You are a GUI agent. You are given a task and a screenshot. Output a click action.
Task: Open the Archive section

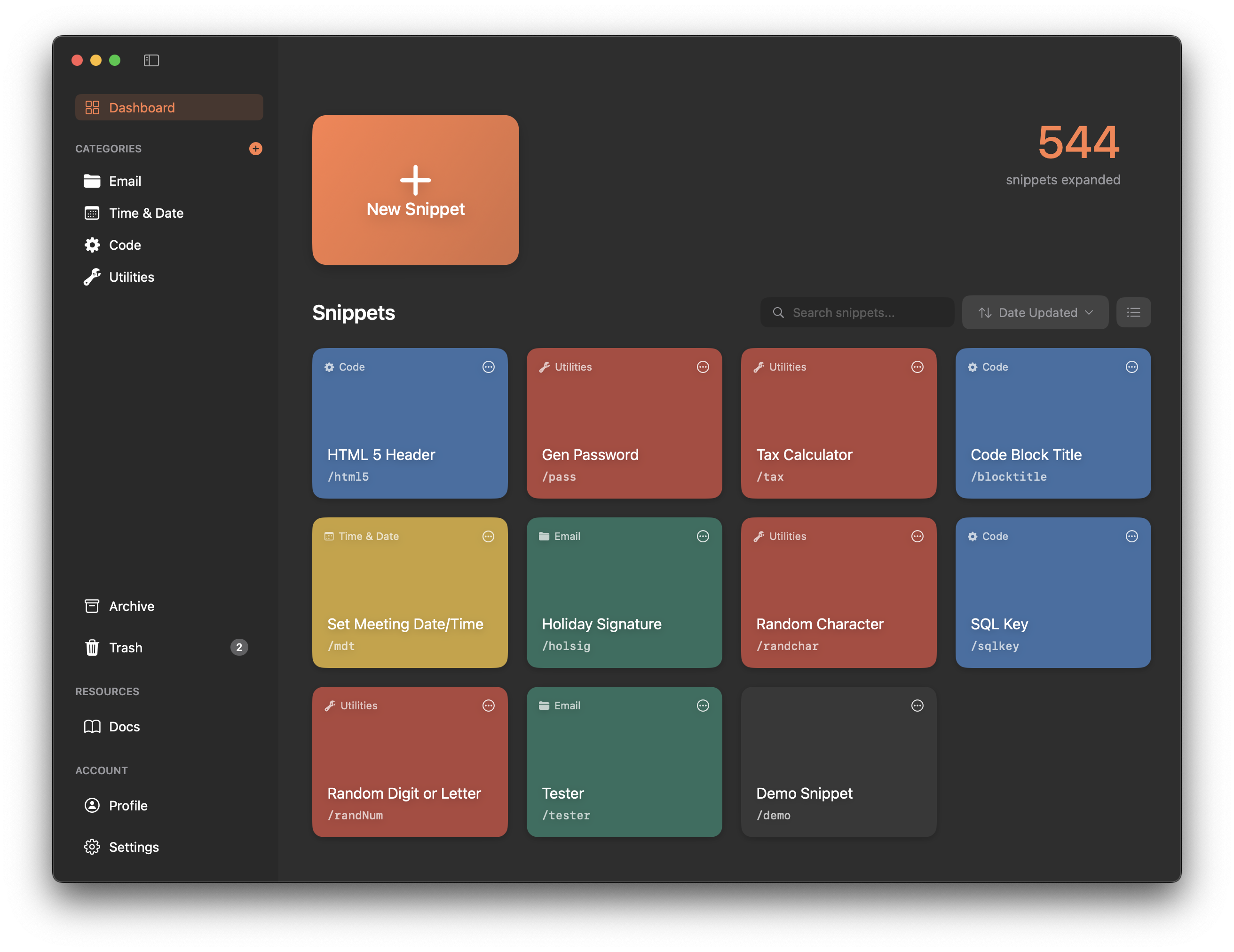coord(132,606)
